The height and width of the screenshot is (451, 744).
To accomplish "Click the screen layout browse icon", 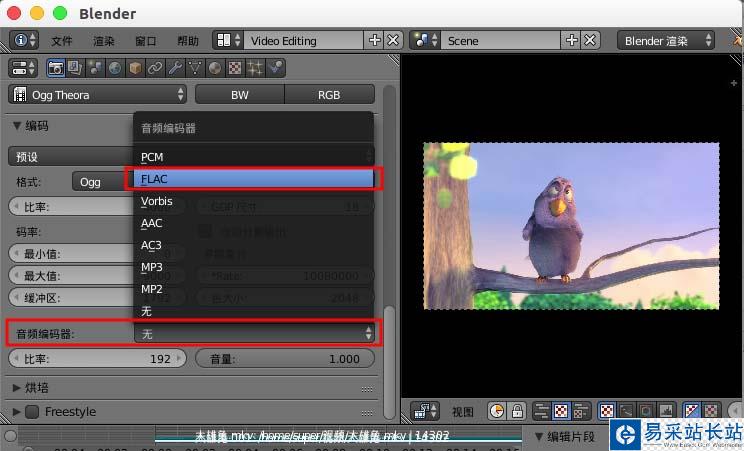I will (228, 40).
